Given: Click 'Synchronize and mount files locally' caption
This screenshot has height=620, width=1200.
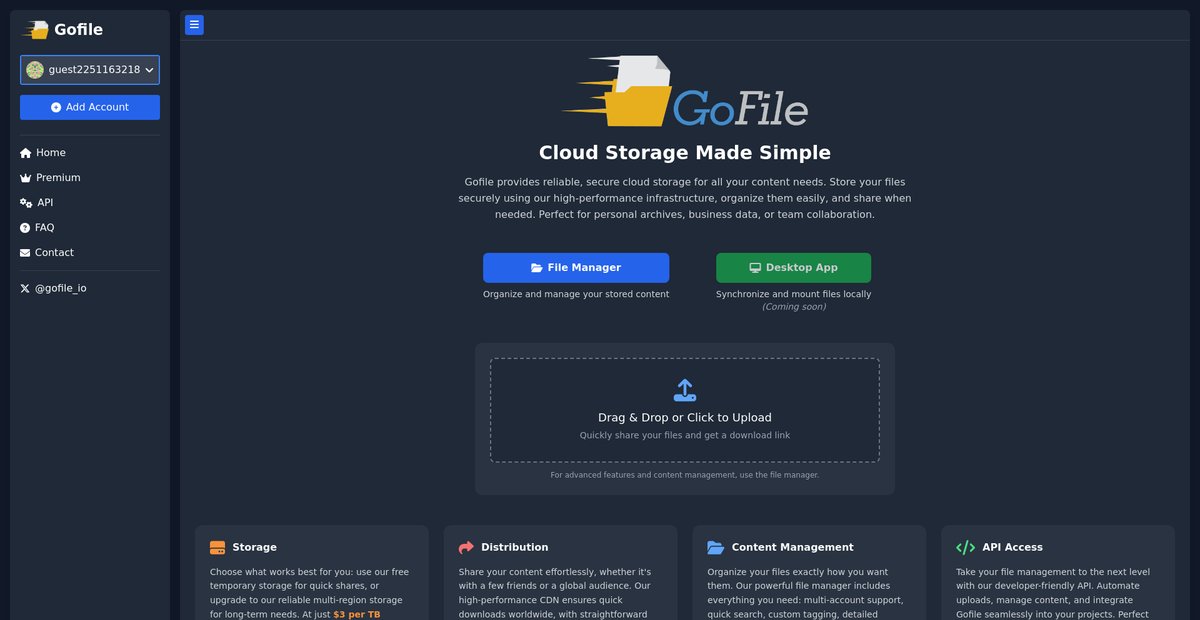Looking at the screenshot, I should coord(793,294).
